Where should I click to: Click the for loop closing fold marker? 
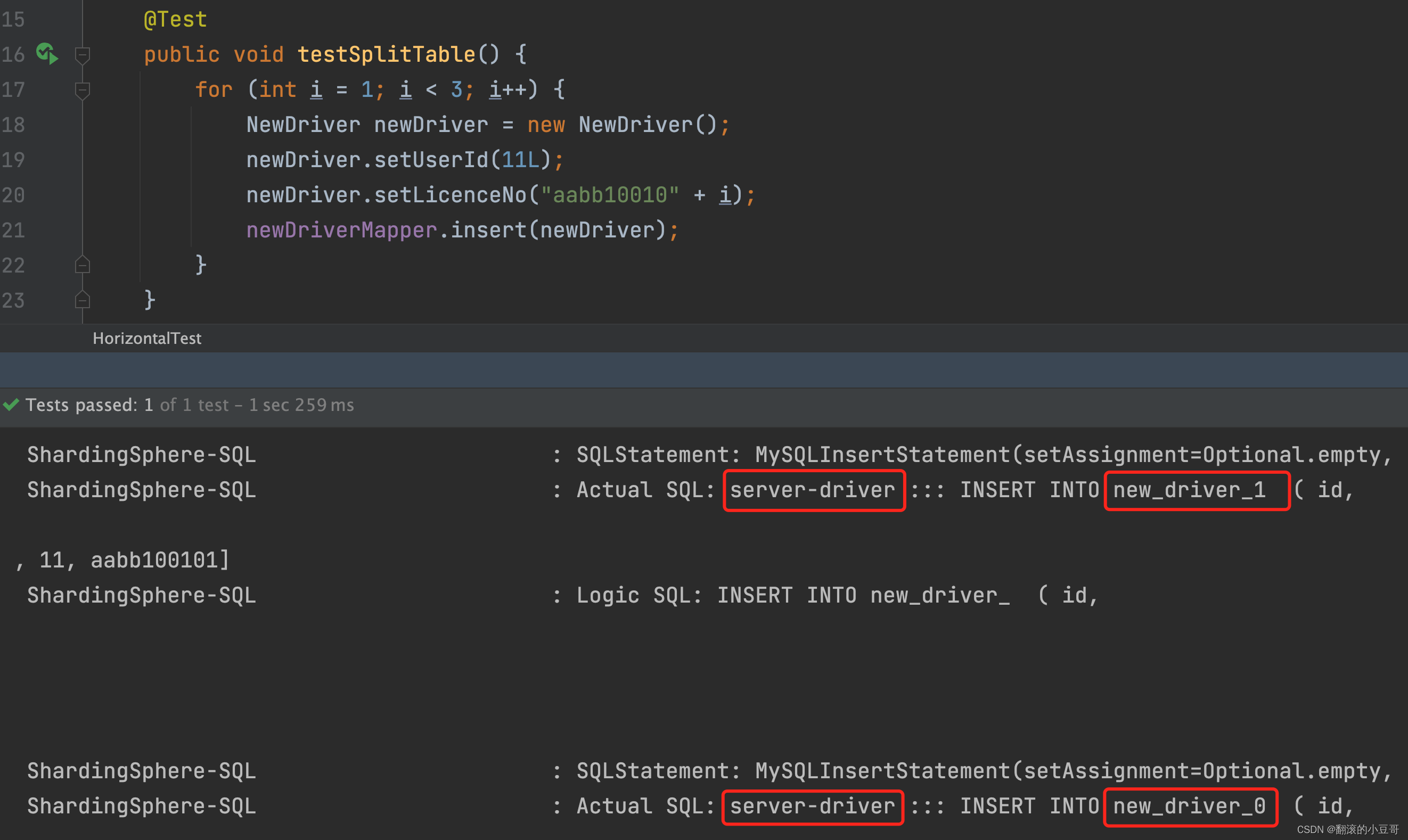point(83,265)
